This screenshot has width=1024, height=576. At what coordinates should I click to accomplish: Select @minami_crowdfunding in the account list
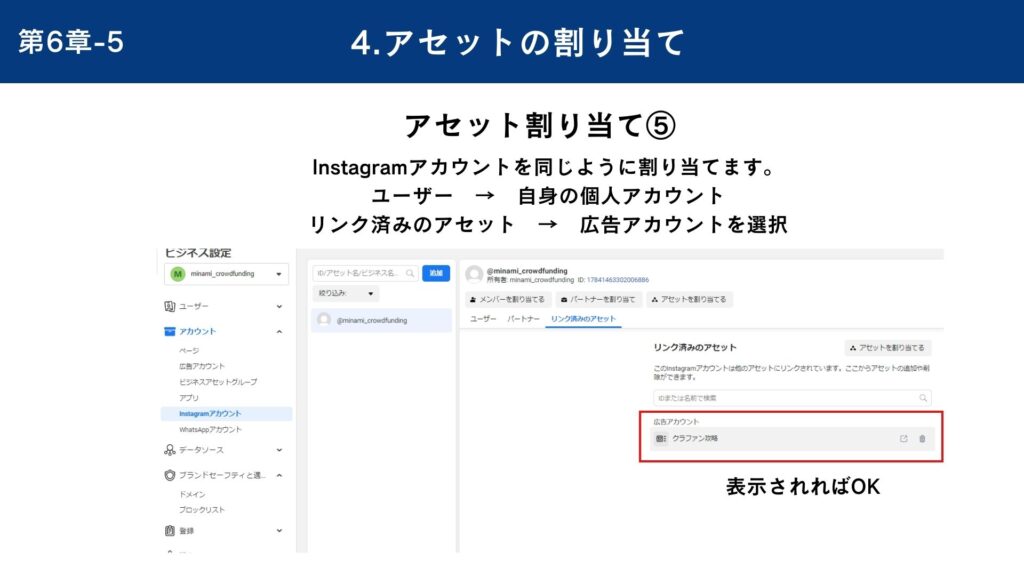click(381, 320)
